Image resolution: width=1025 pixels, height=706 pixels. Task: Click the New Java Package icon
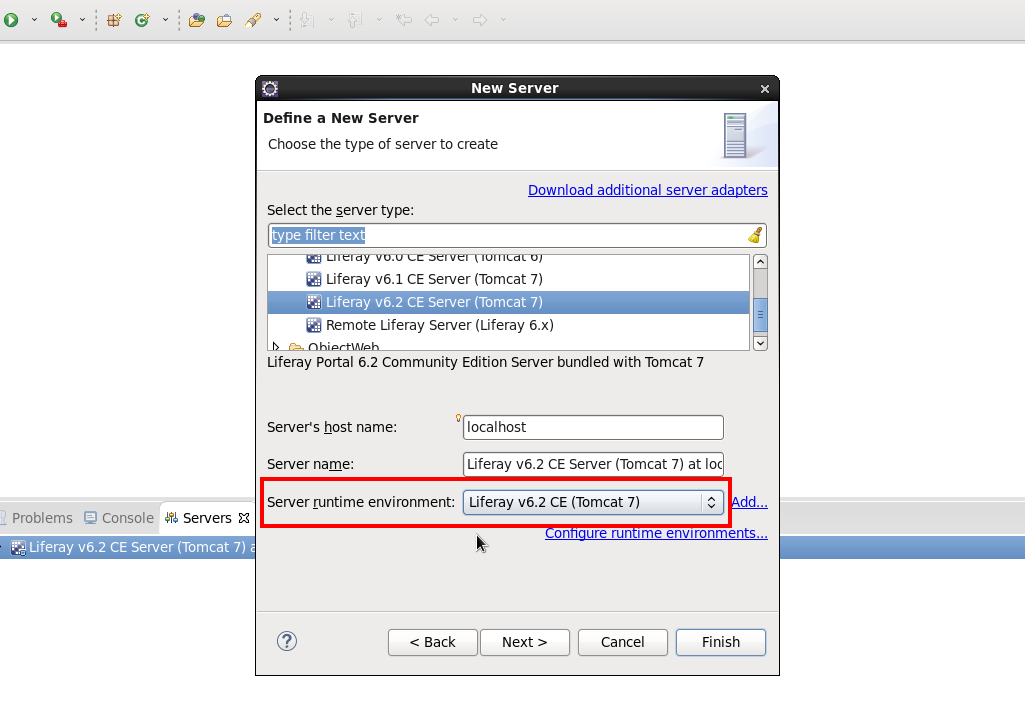click(114, 20)
